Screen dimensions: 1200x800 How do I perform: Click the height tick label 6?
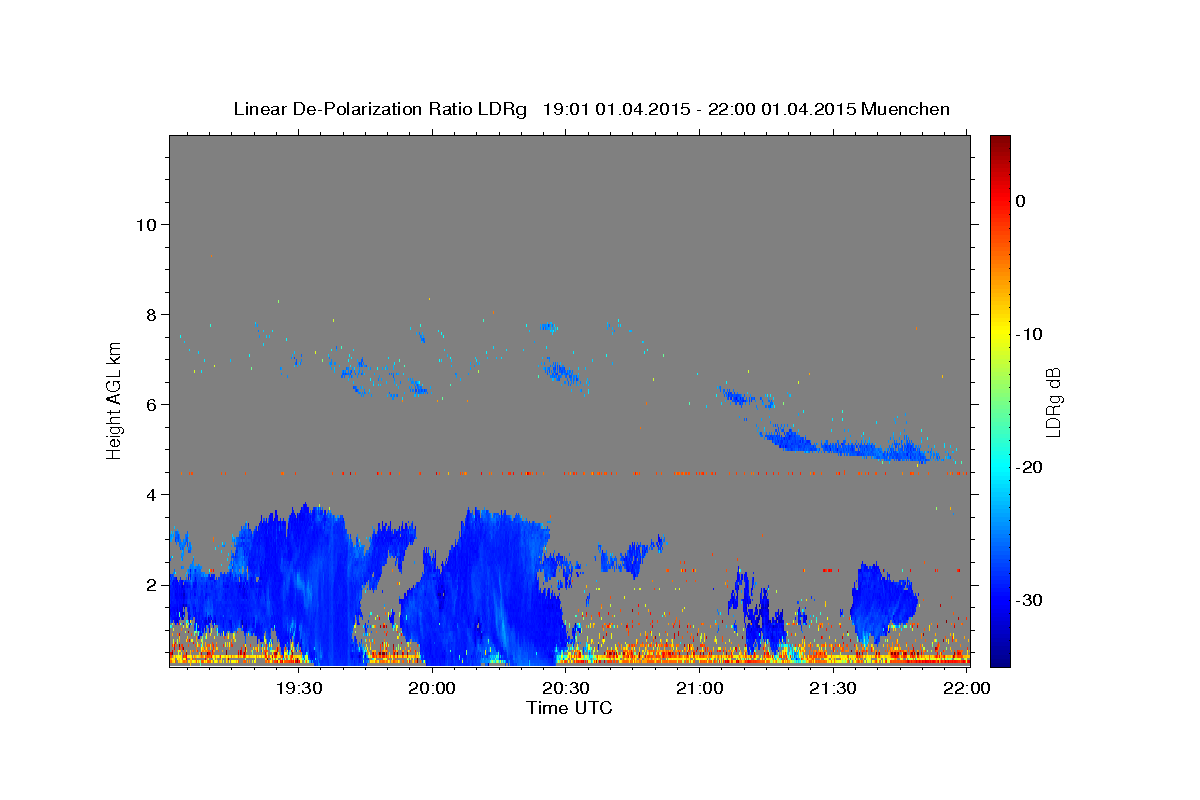(152, 404)
